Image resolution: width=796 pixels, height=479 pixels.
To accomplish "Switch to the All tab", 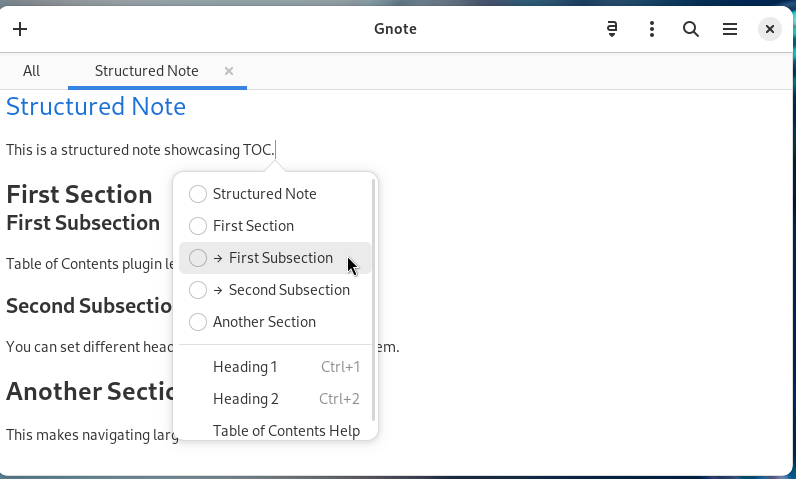I will pyautogui.click(x=32, y=71).
